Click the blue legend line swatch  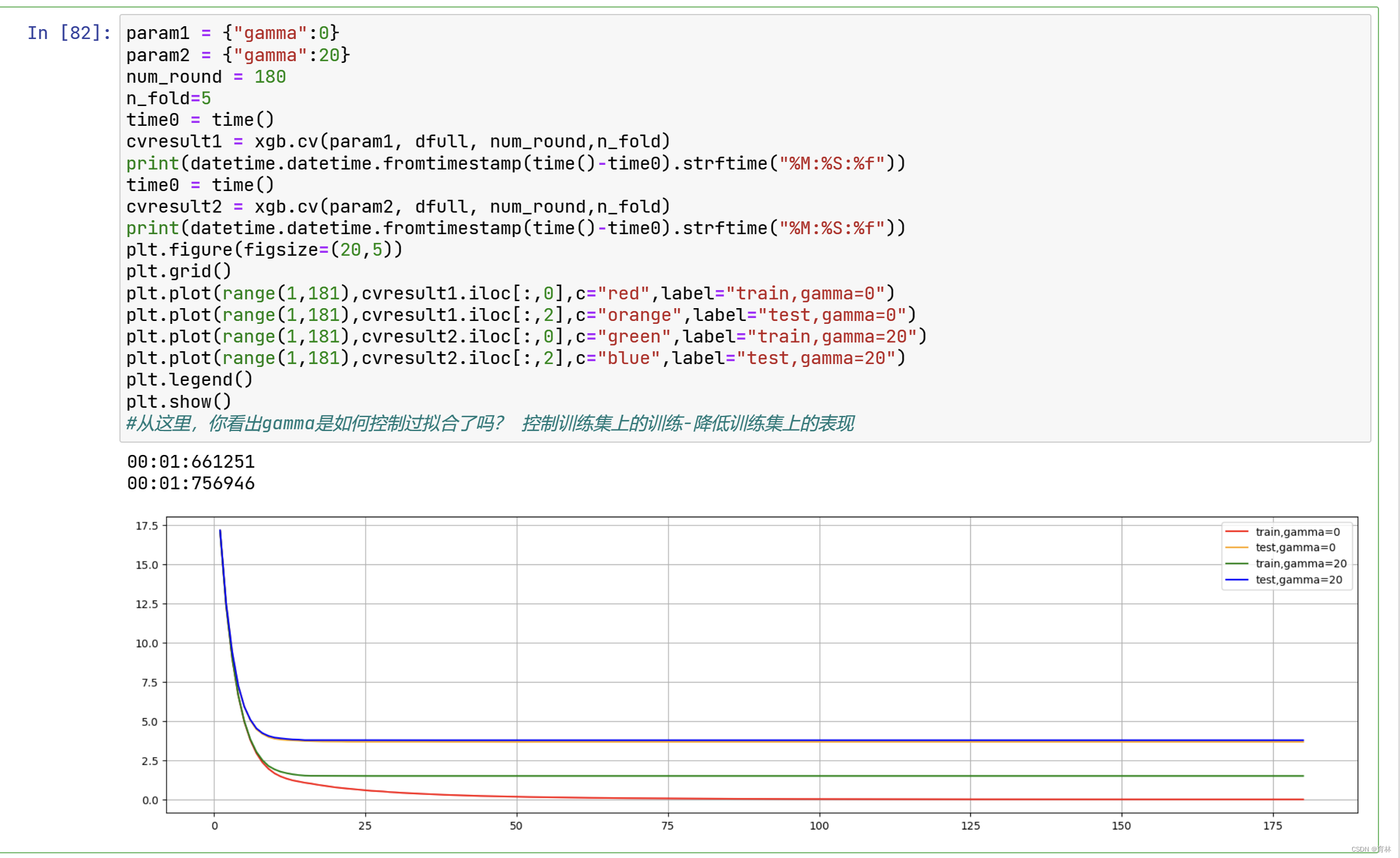tap(1237, 580)
